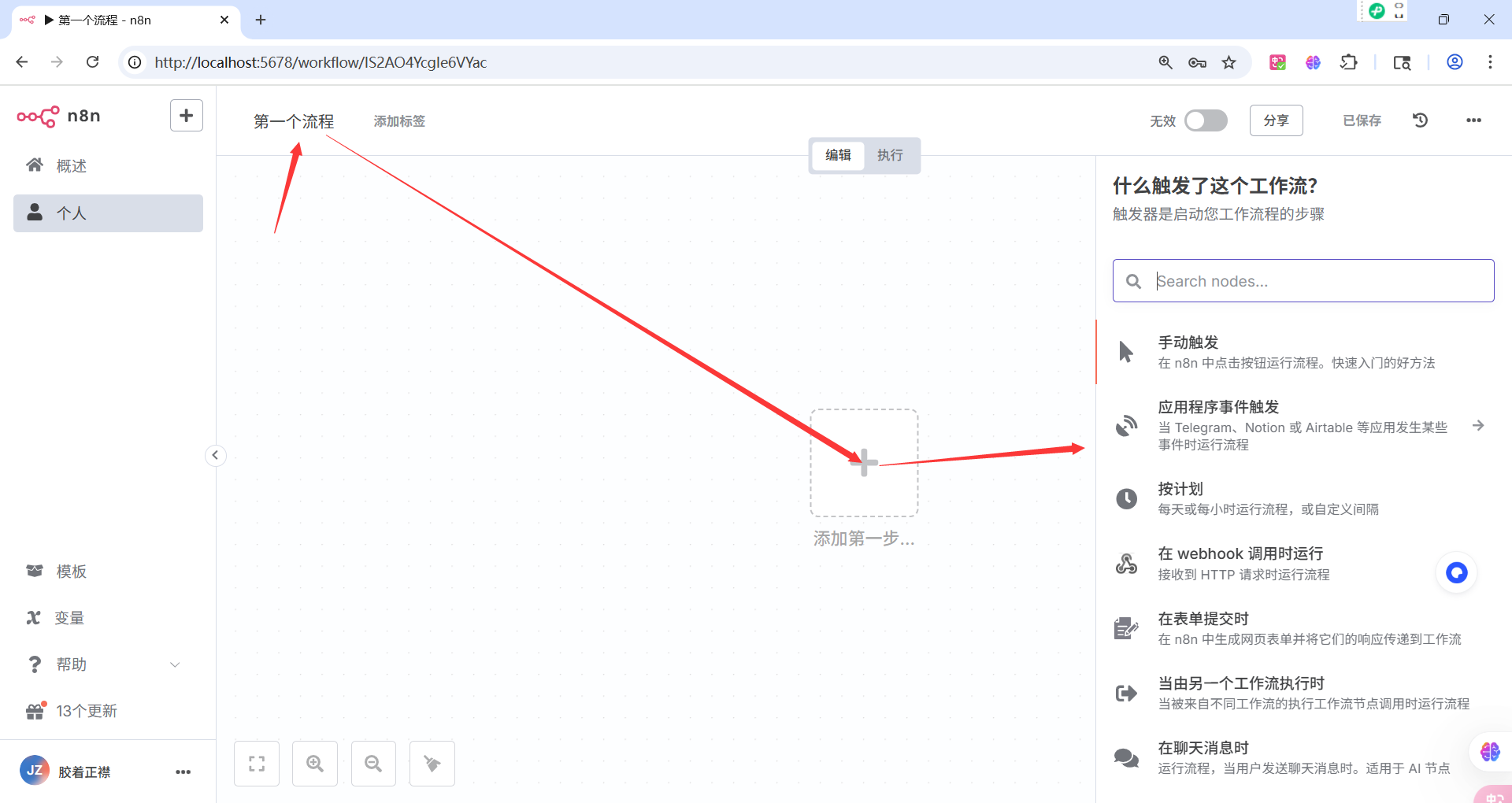Select 按计划 schedule trigger
This screenshot has width=1512, height=803.
pos(1303,498)
